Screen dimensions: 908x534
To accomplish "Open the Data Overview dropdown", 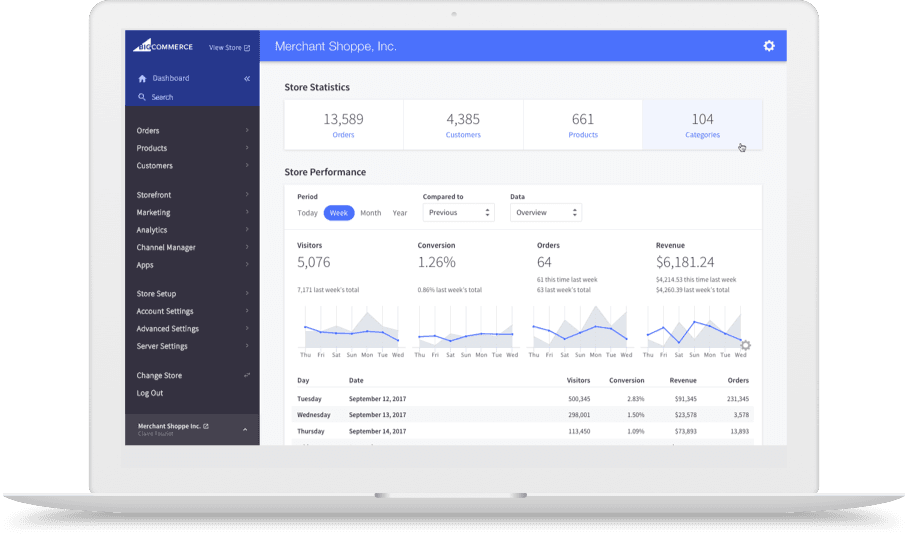I will tap(546, 213).
